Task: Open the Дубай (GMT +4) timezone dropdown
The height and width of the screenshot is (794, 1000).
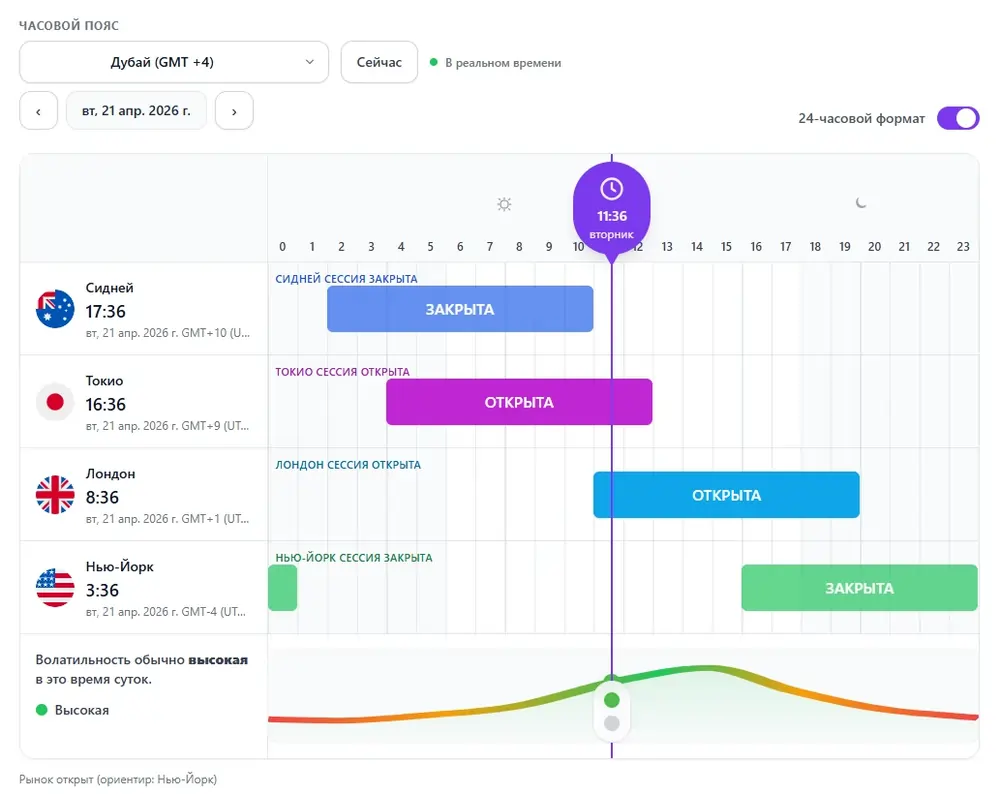Action: tap(174, 62)
